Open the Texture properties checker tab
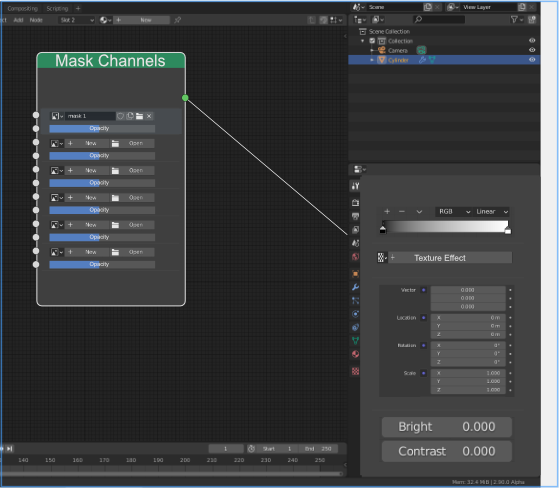Image resolution: width=559 pixels, height=488 pixels. point(355,371)
